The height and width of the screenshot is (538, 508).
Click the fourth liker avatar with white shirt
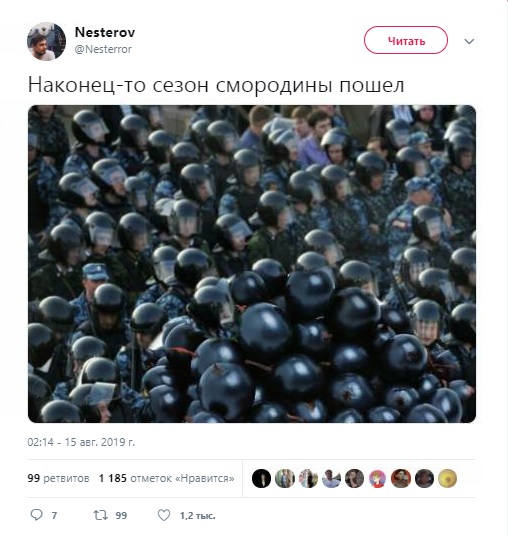tap(331, 478)
